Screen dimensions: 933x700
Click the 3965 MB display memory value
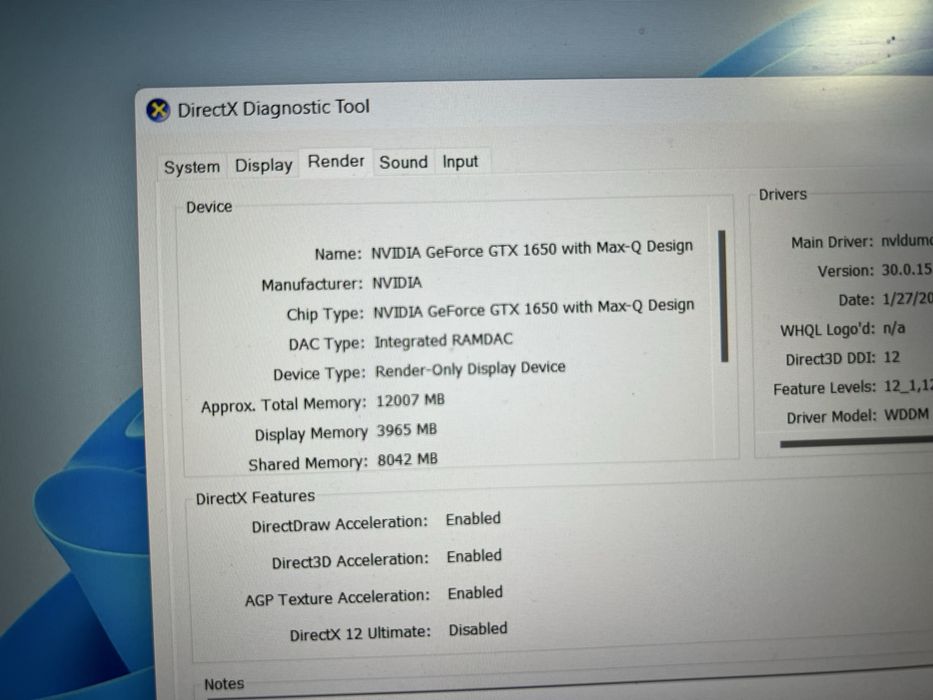coord(407,430)
